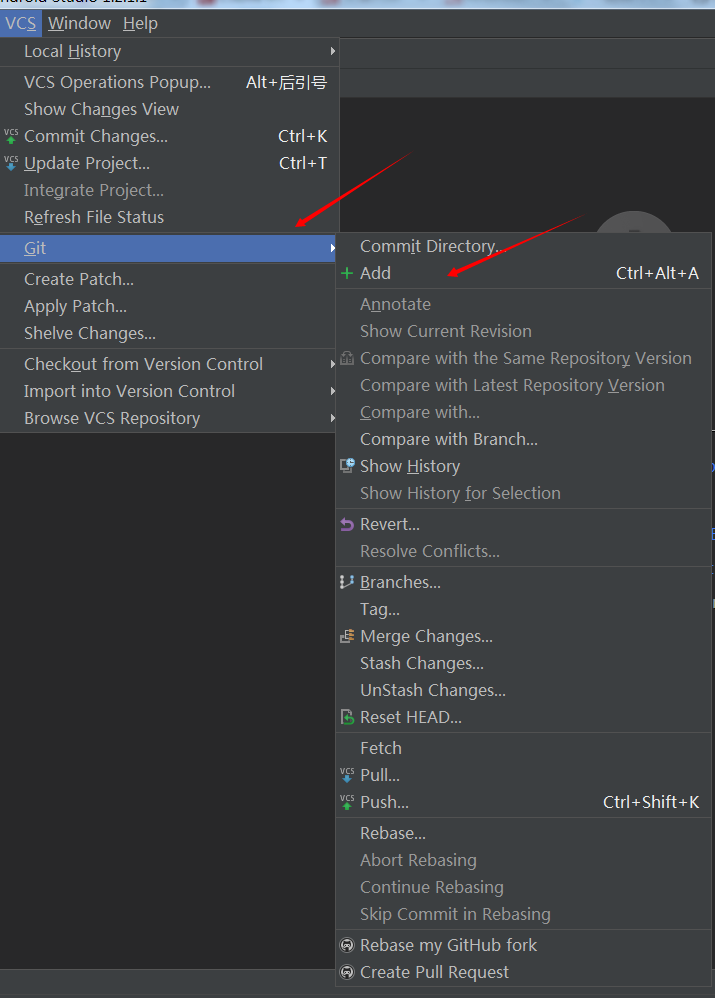Open the Help menu
The width and height of the screenshot is (715, 998).
140,23
